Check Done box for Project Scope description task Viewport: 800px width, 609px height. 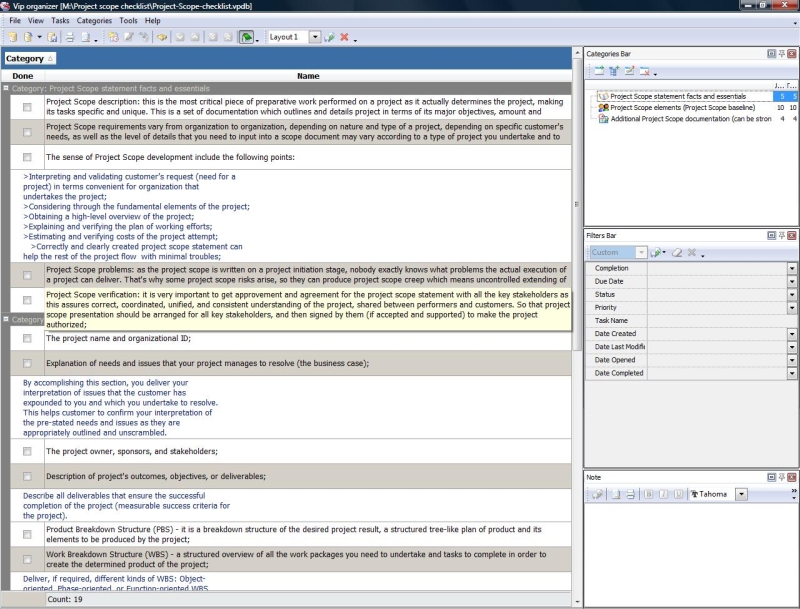click(x=27, y=107)
